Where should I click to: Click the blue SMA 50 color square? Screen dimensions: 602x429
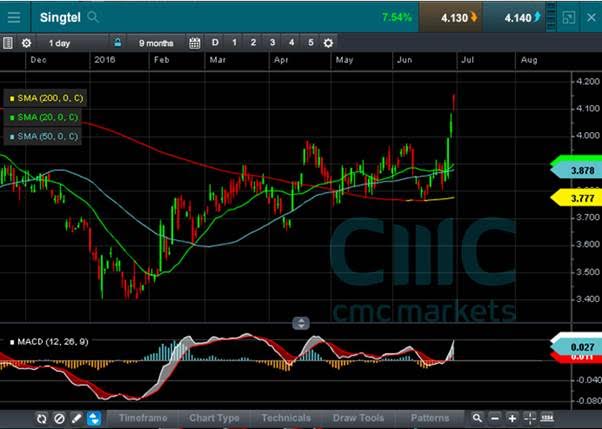tap(12, 136)
